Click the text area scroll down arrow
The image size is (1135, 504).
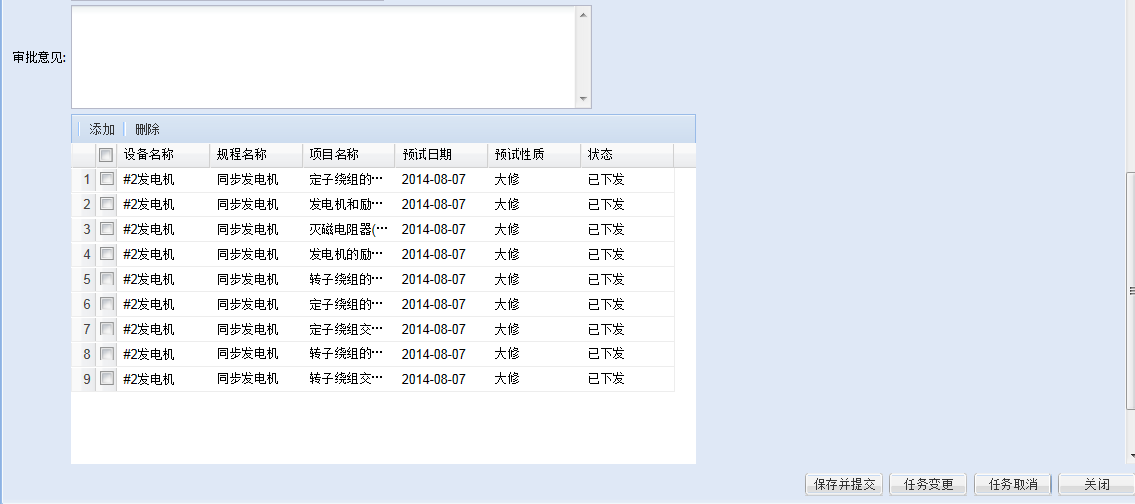pos(583,99)
